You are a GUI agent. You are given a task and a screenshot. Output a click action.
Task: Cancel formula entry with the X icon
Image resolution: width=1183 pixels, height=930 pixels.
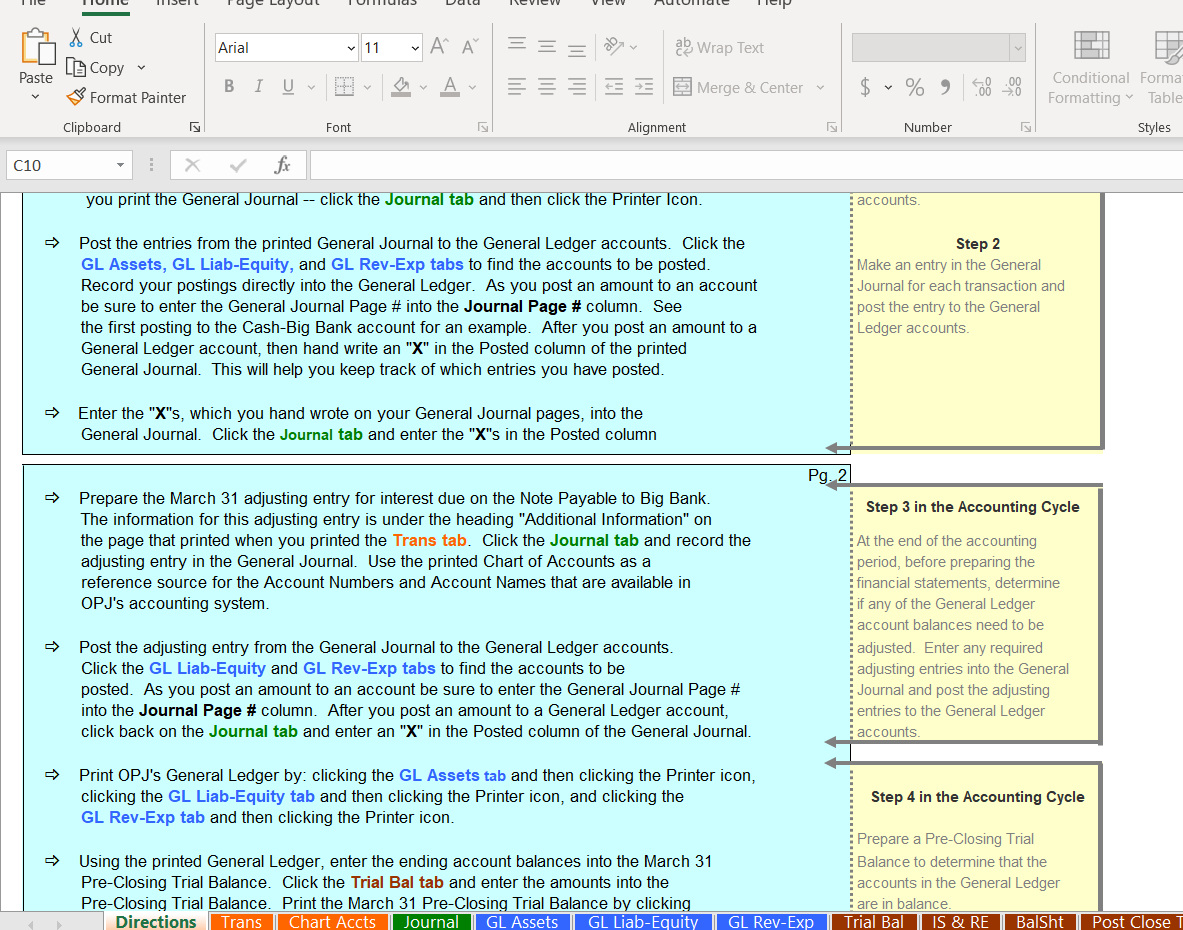(x=192, y=165)
